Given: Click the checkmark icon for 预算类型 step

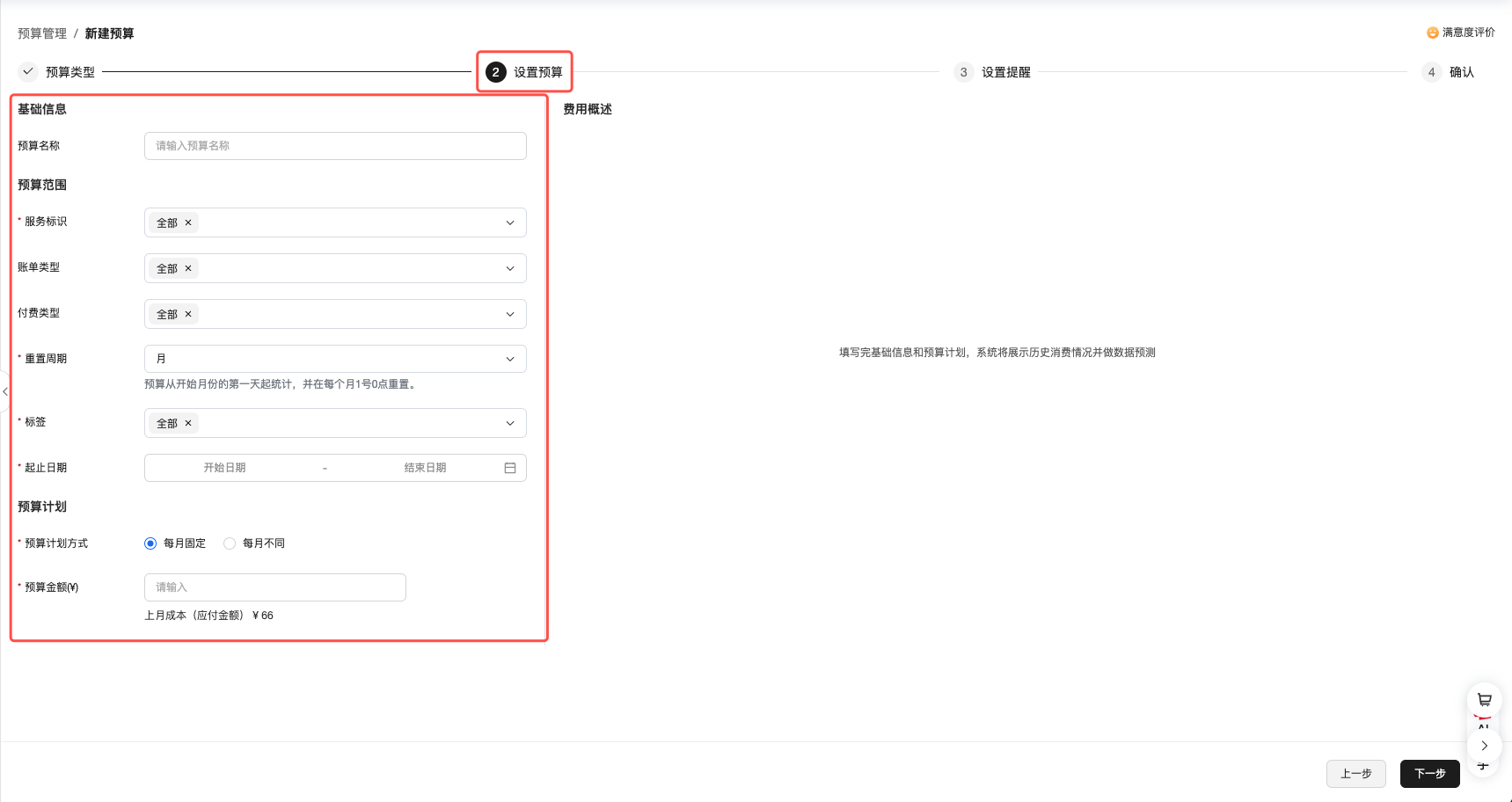Looking at the screenshot, I should coord(28,71).
